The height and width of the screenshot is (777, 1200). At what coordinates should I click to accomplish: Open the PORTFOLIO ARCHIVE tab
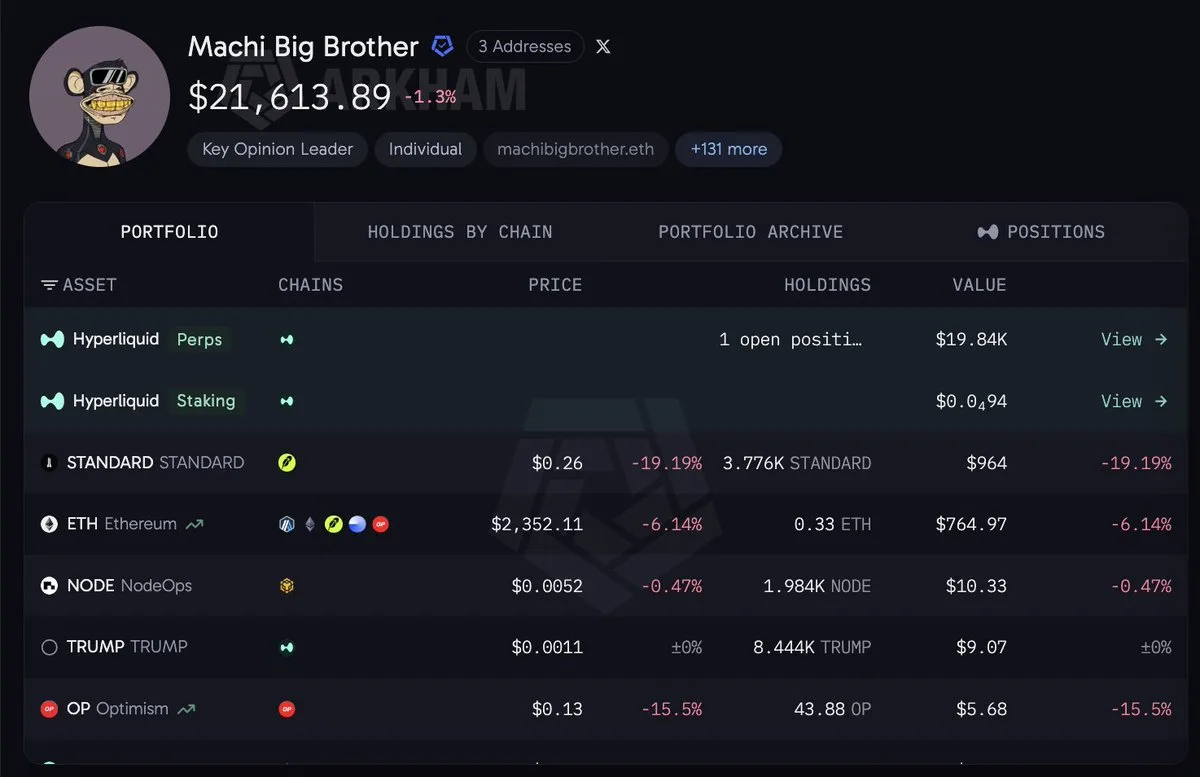point(750,232)
